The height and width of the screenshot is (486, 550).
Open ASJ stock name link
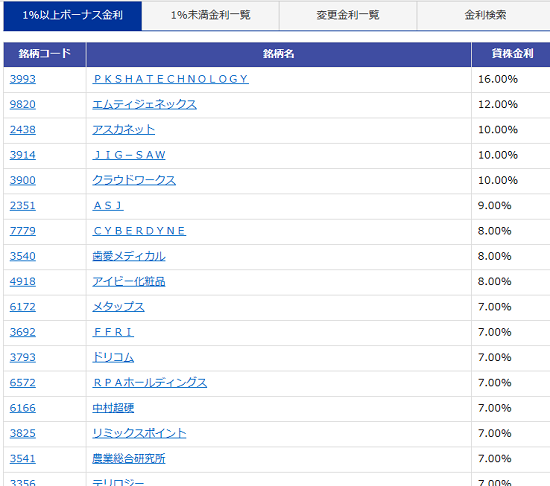(x=108, y=205)
